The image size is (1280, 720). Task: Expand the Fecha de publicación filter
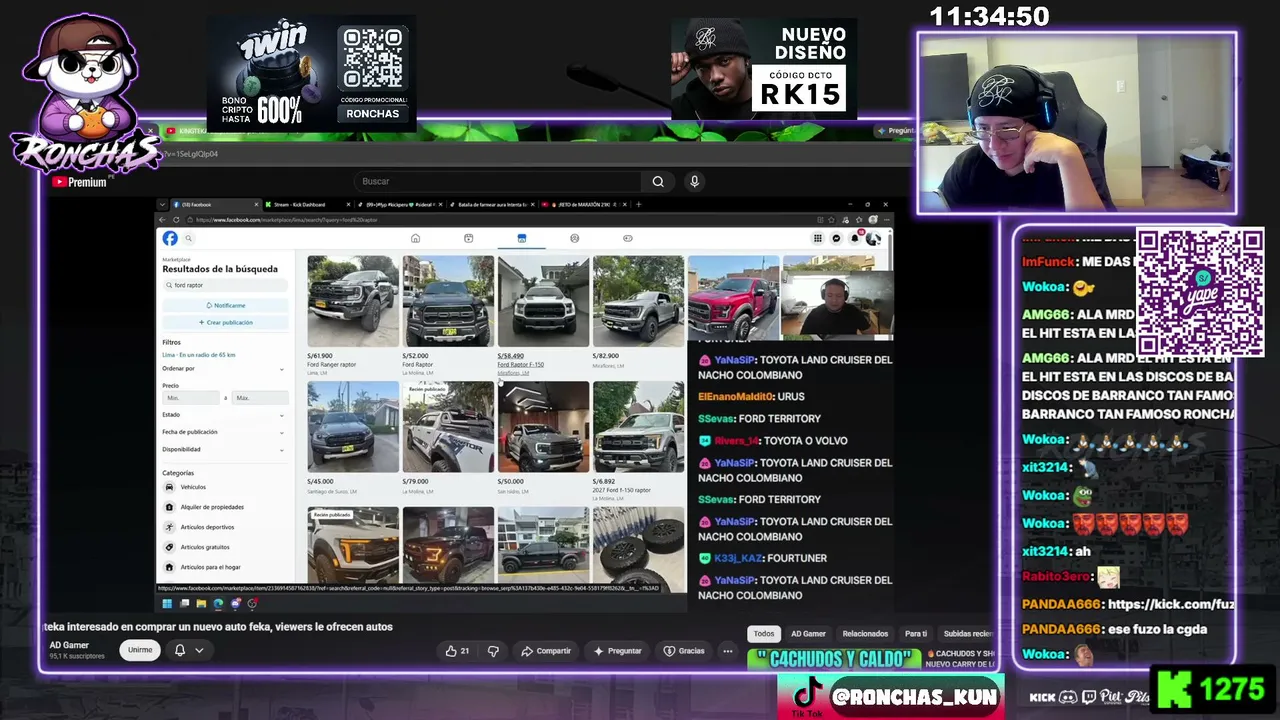(224, 432)
